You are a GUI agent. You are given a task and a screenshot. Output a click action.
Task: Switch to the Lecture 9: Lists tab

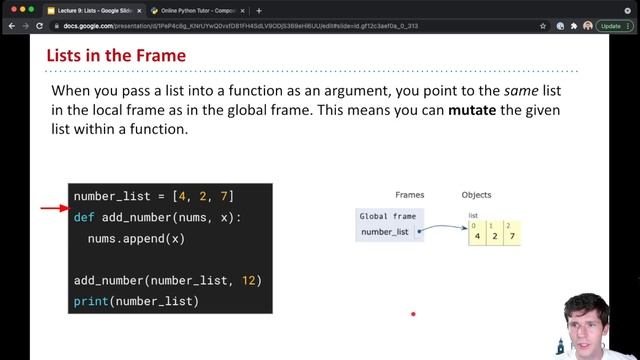94,11
